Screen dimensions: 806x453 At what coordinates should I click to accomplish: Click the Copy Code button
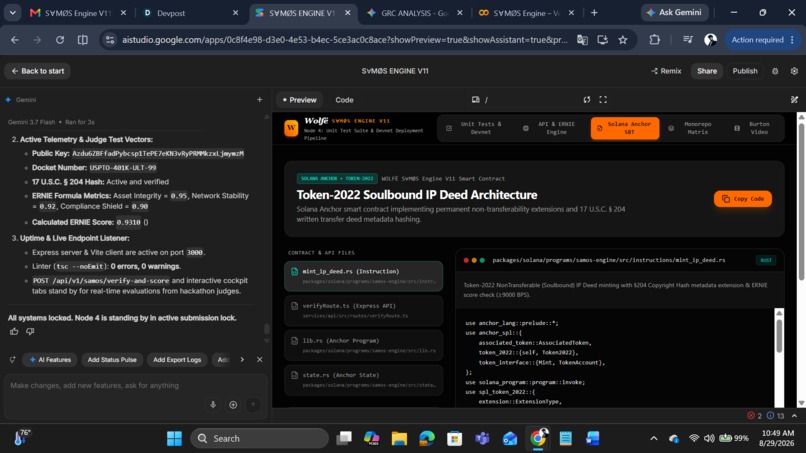pyautogui.click(x=743, y=198)
